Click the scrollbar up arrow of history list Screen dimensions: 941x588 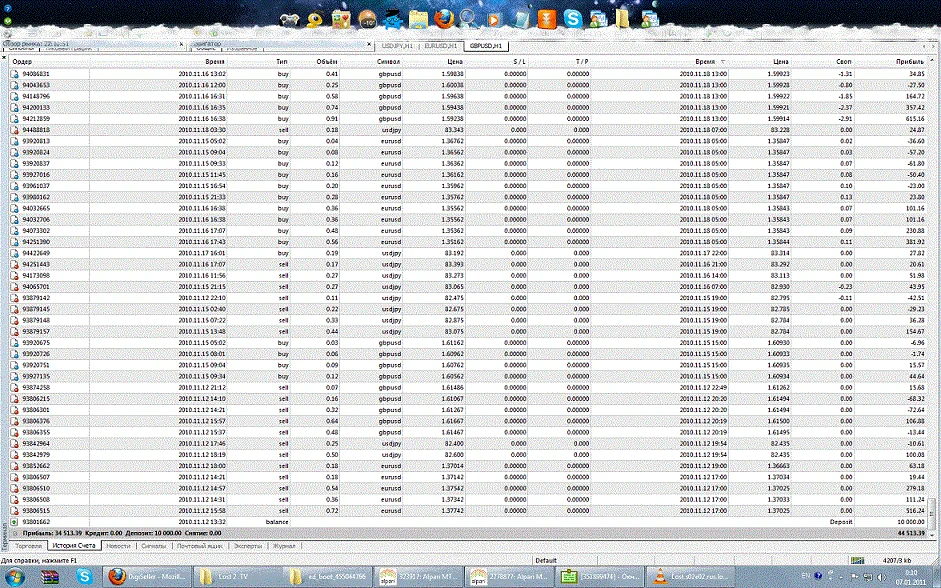click(x=932, y=61)
